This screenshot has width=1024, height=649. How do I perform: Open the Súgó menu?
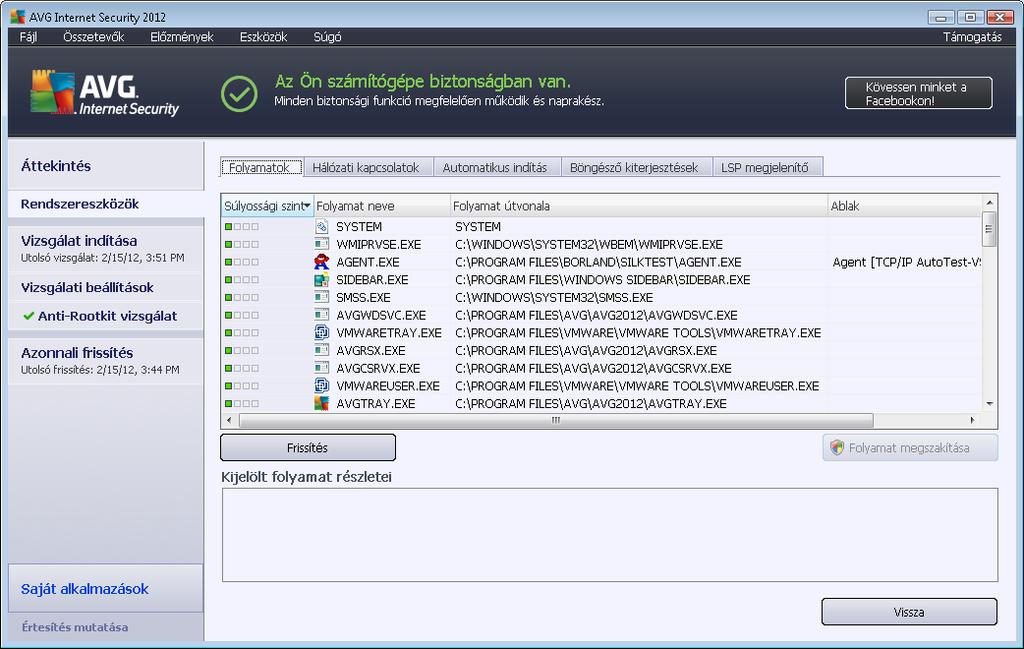327,37
